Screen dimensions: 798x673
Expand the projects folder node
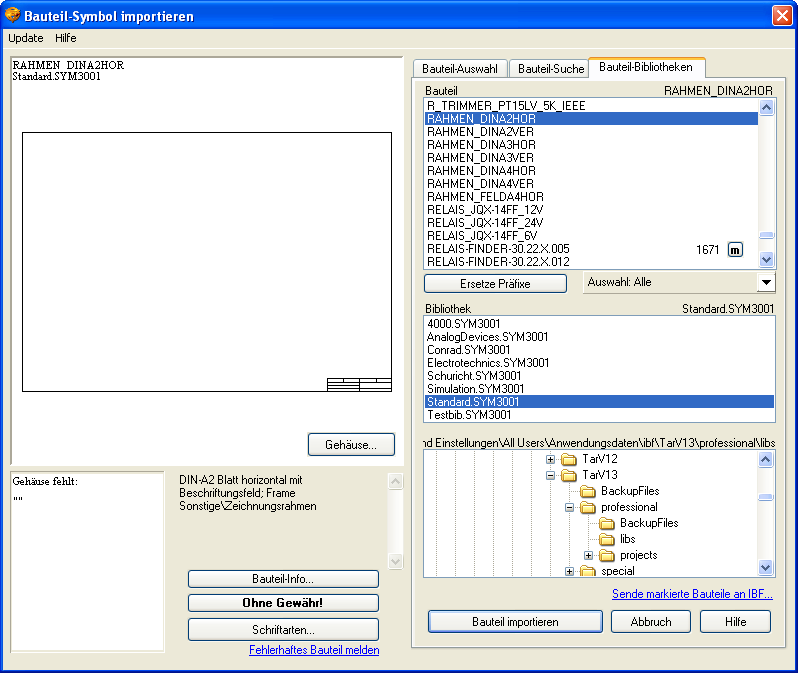(x=589, y=555)
